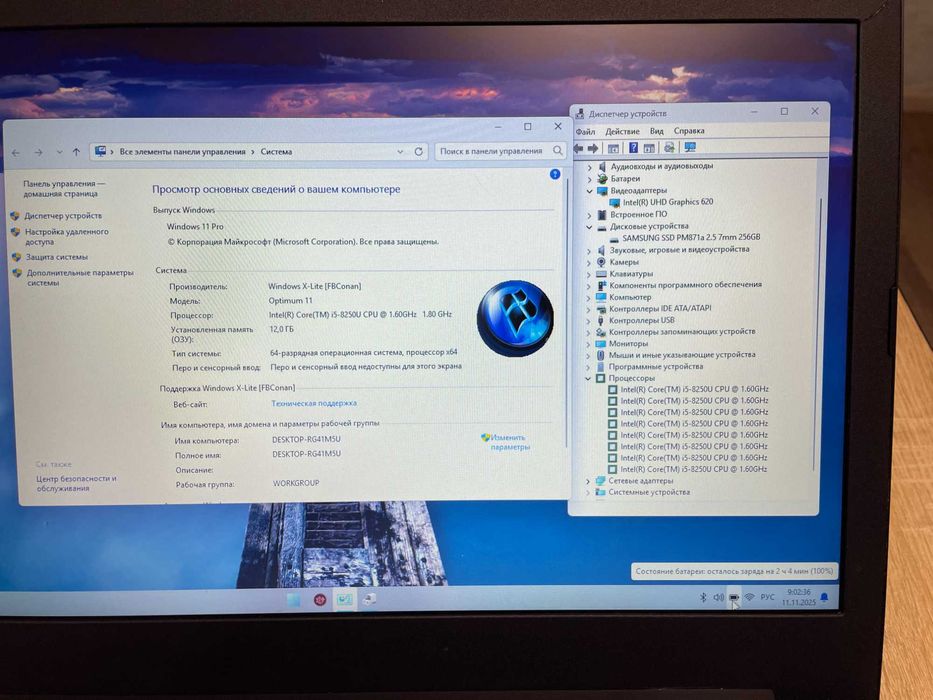Image resolution: width=933 pixels, height=700 pixels.
Task: Collapse the Видеоадаптеры node
Action: tap(590, 191)
